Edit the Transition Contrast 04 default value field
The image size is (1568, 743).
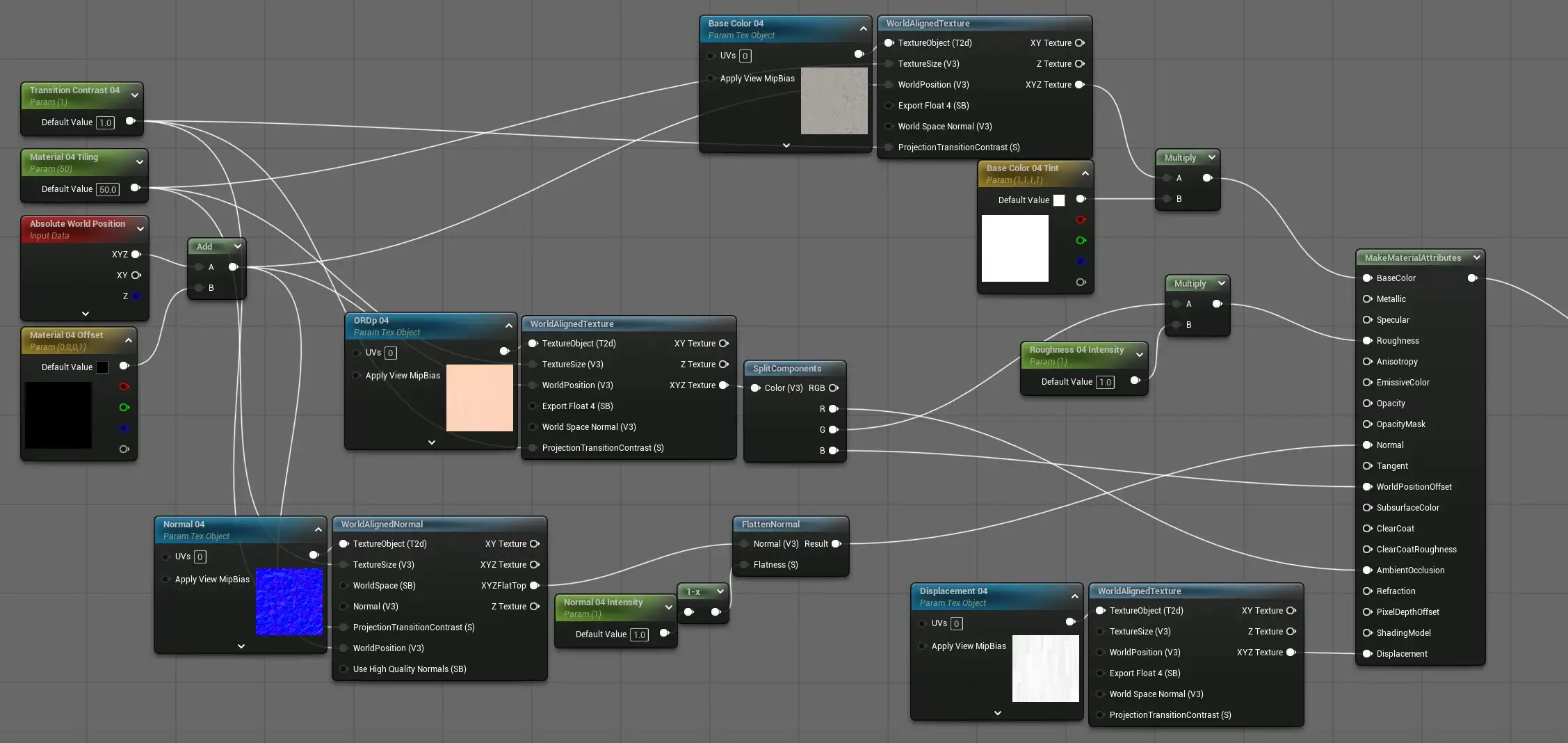(105, 122)
